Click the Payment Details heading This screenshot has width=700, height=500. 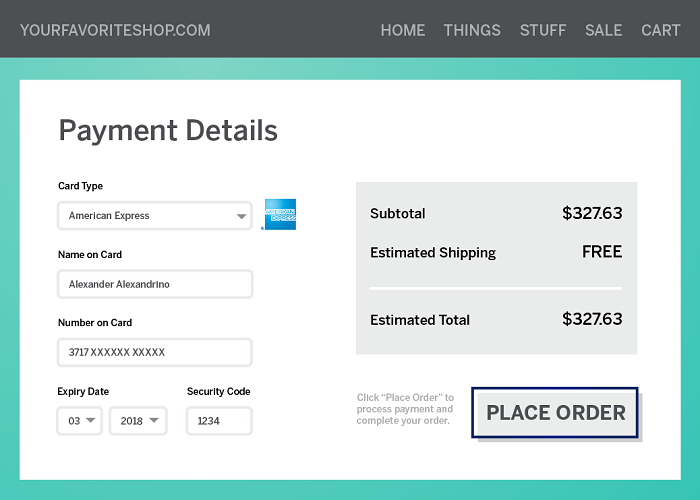pyautogui.click(x=168, y=130)
